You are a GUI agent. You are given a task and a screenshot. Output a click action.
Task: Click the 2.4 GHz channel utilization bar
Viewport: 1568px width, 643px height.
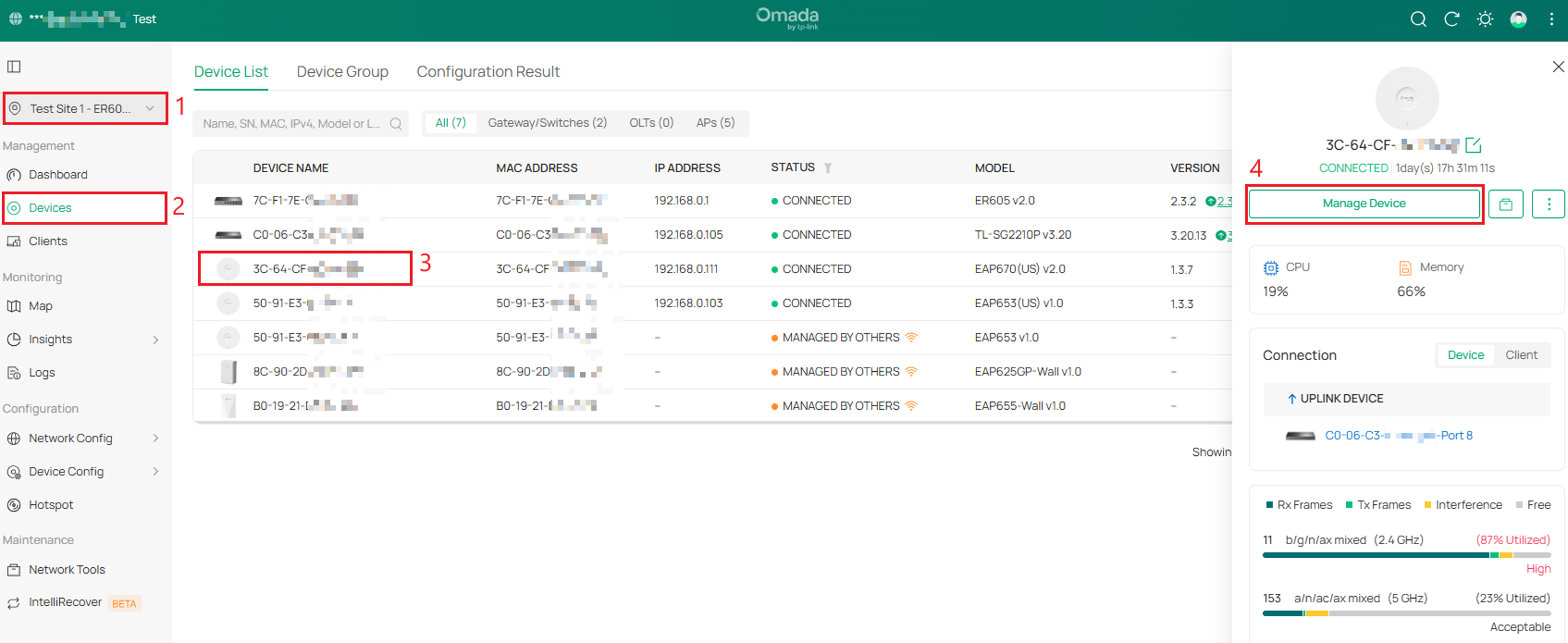[x=1406, y=555]
